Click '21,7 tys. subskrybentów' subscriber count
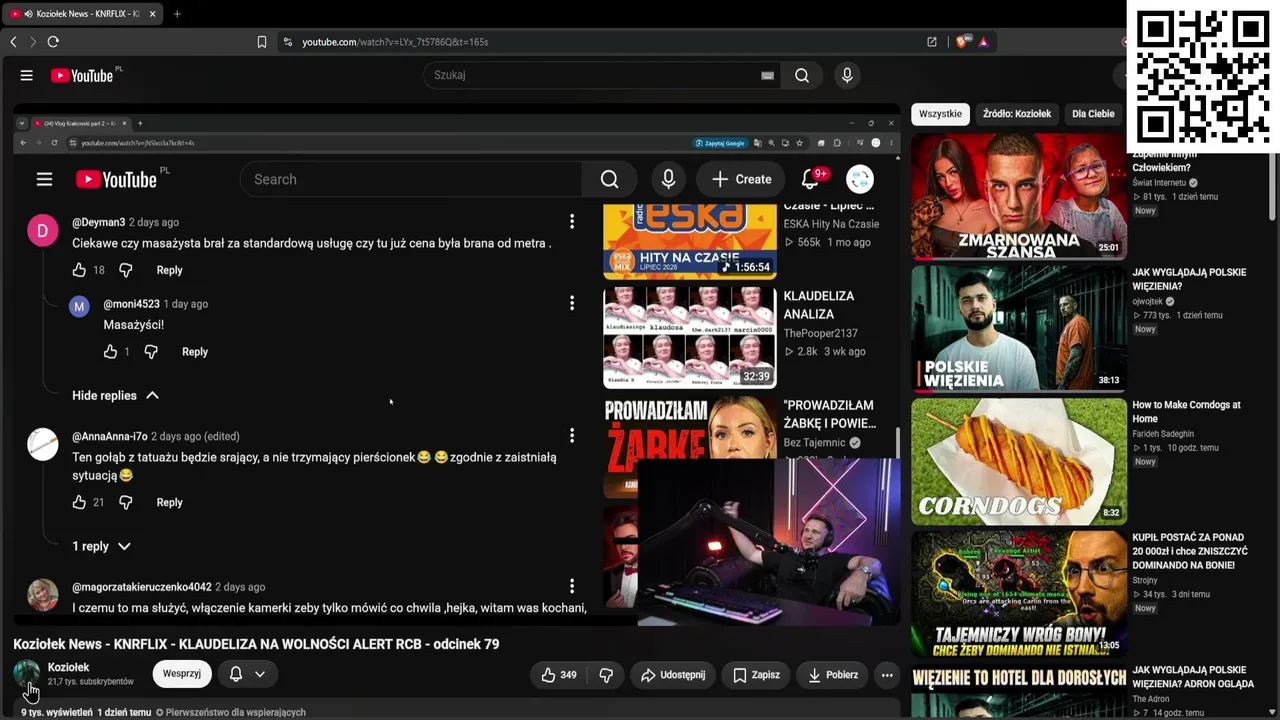The height and width of the screenshot is (720, 1280). pyautogui.click(x=91, y=682)
